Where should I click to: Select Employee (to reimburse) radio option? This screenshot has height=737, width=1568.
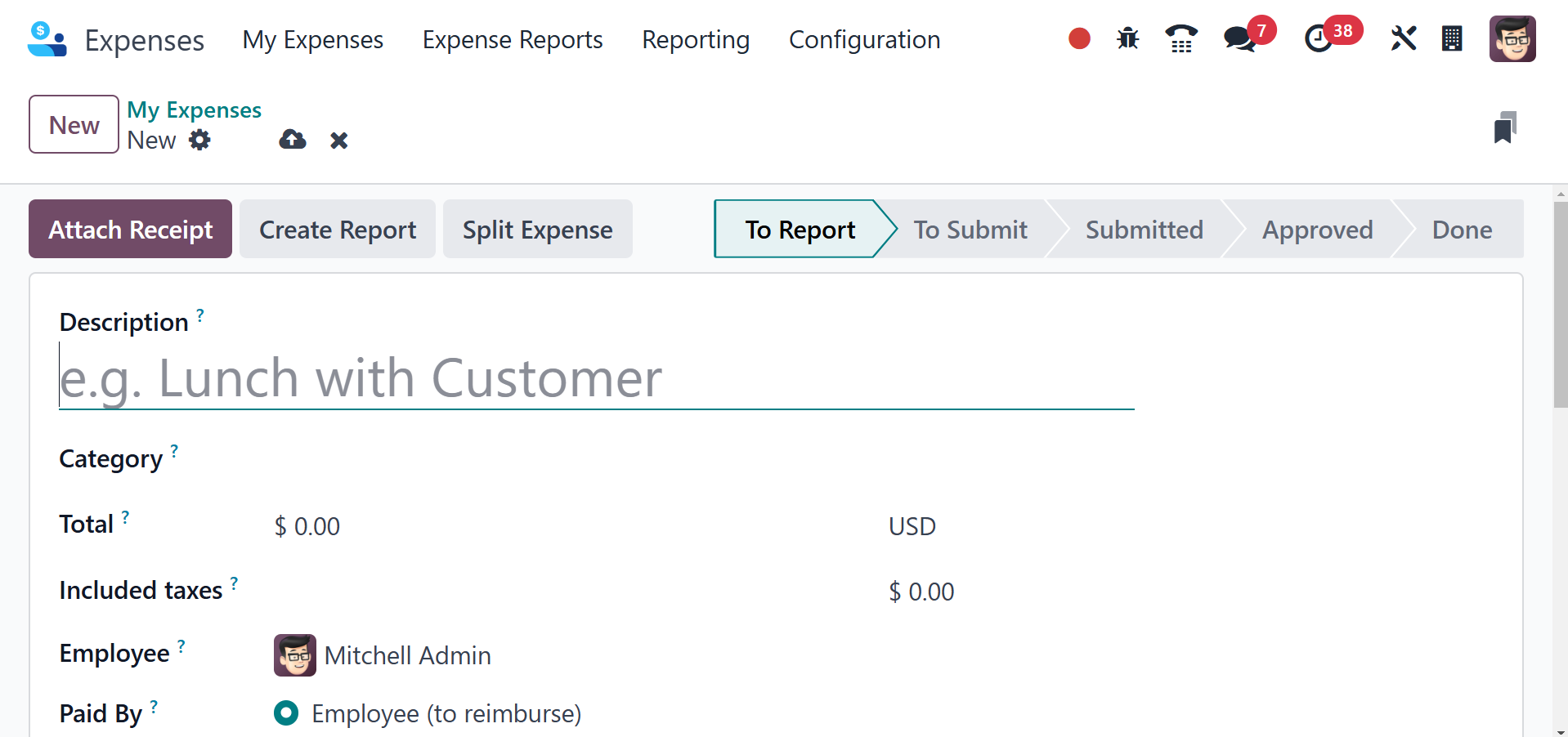click(x=286, y=713)
